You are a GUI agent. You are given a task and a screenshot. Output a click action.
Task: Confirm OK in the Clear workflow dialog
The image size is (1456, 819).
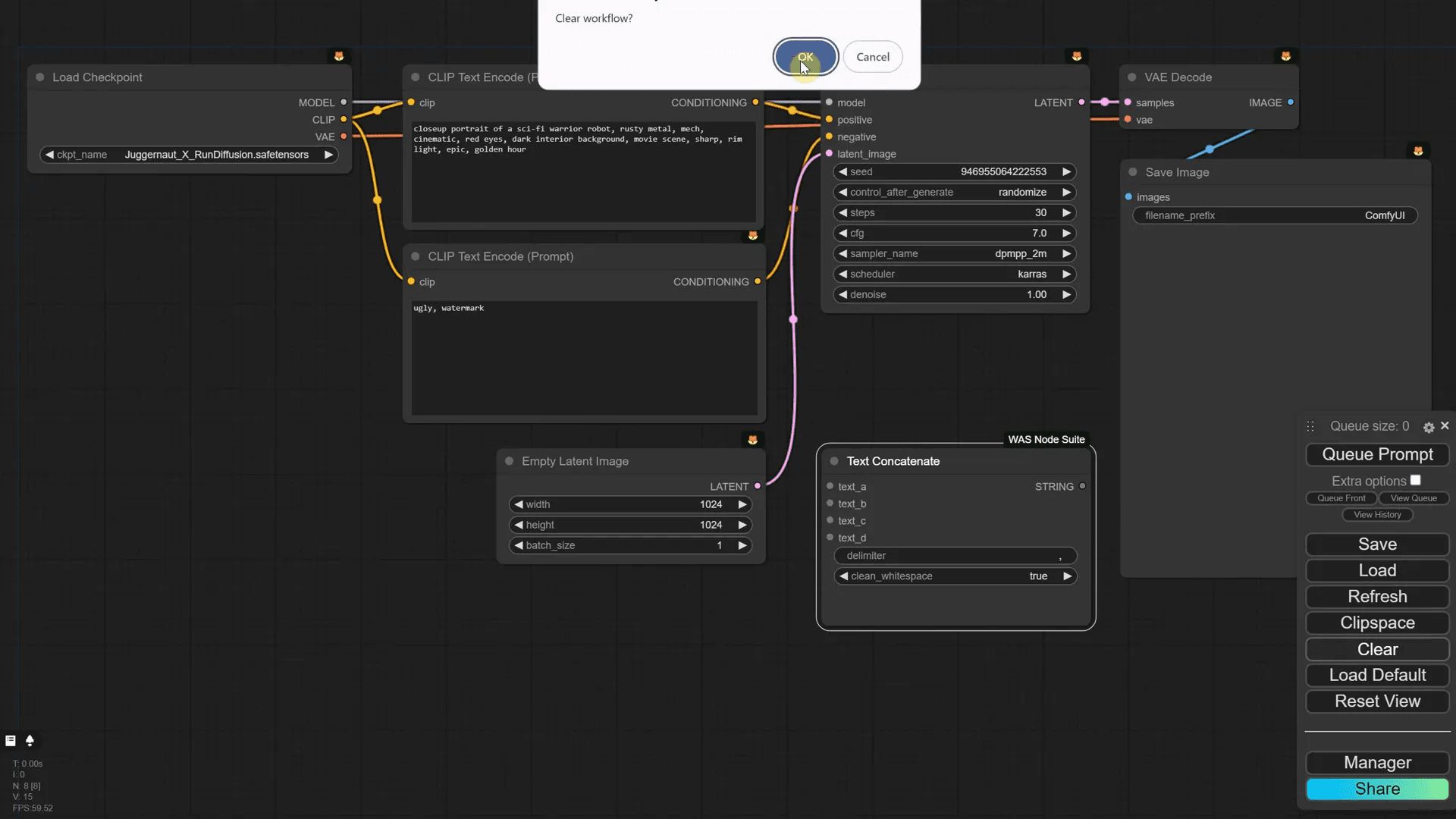[805, 57]
